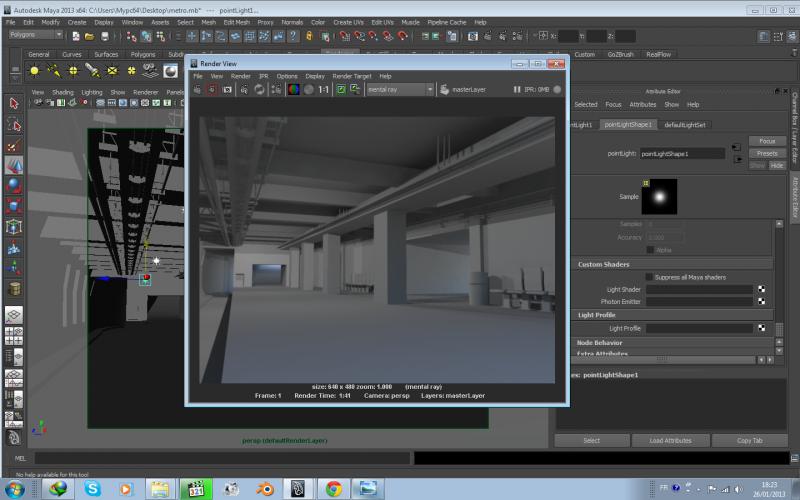This screenshot has width=800, height=500.
Task: Choose the Lasso select tool
Action: [14, 124]
